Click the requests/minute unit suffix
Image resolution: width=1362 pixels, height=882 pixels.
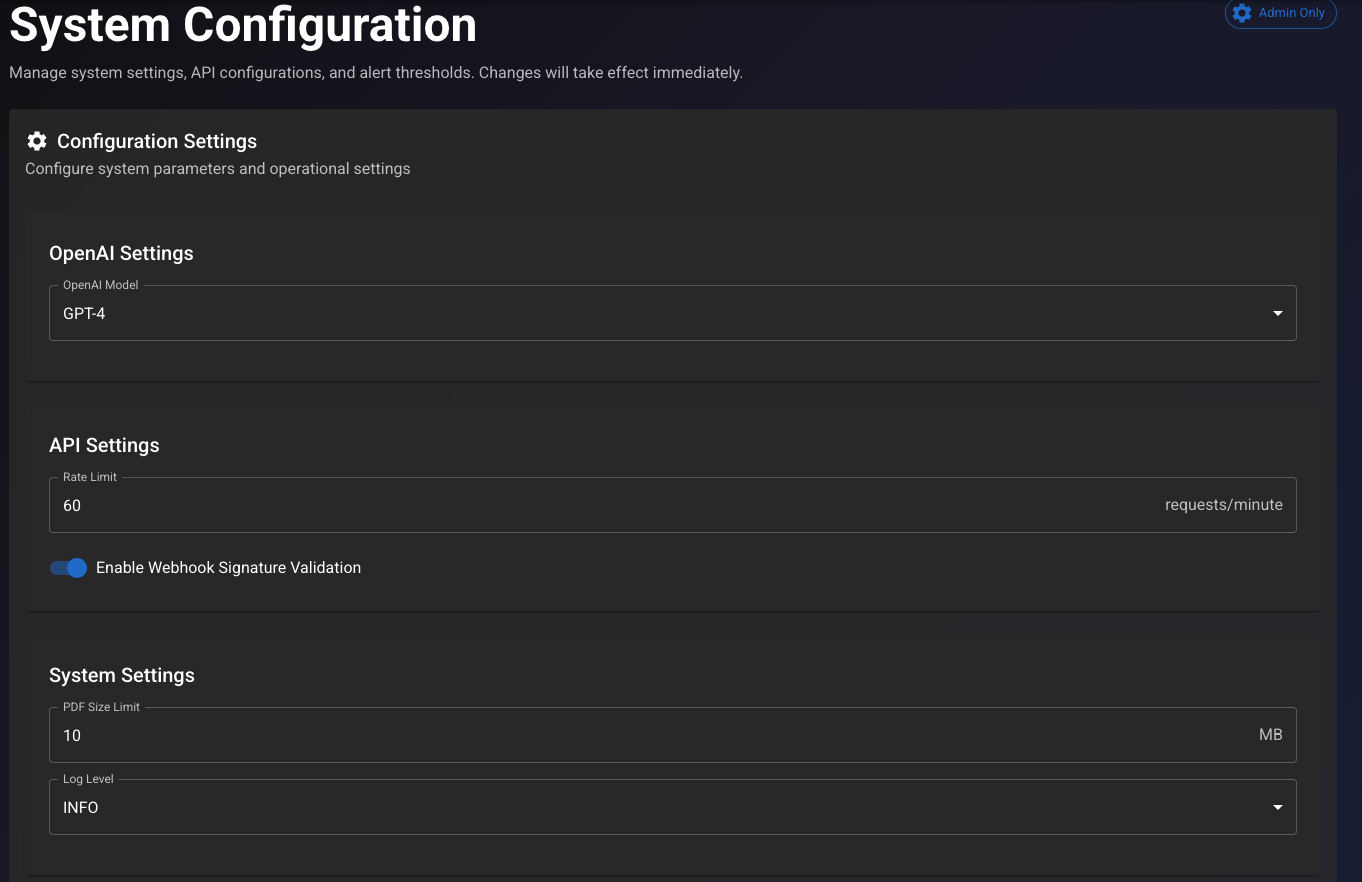coord(1223,506)
